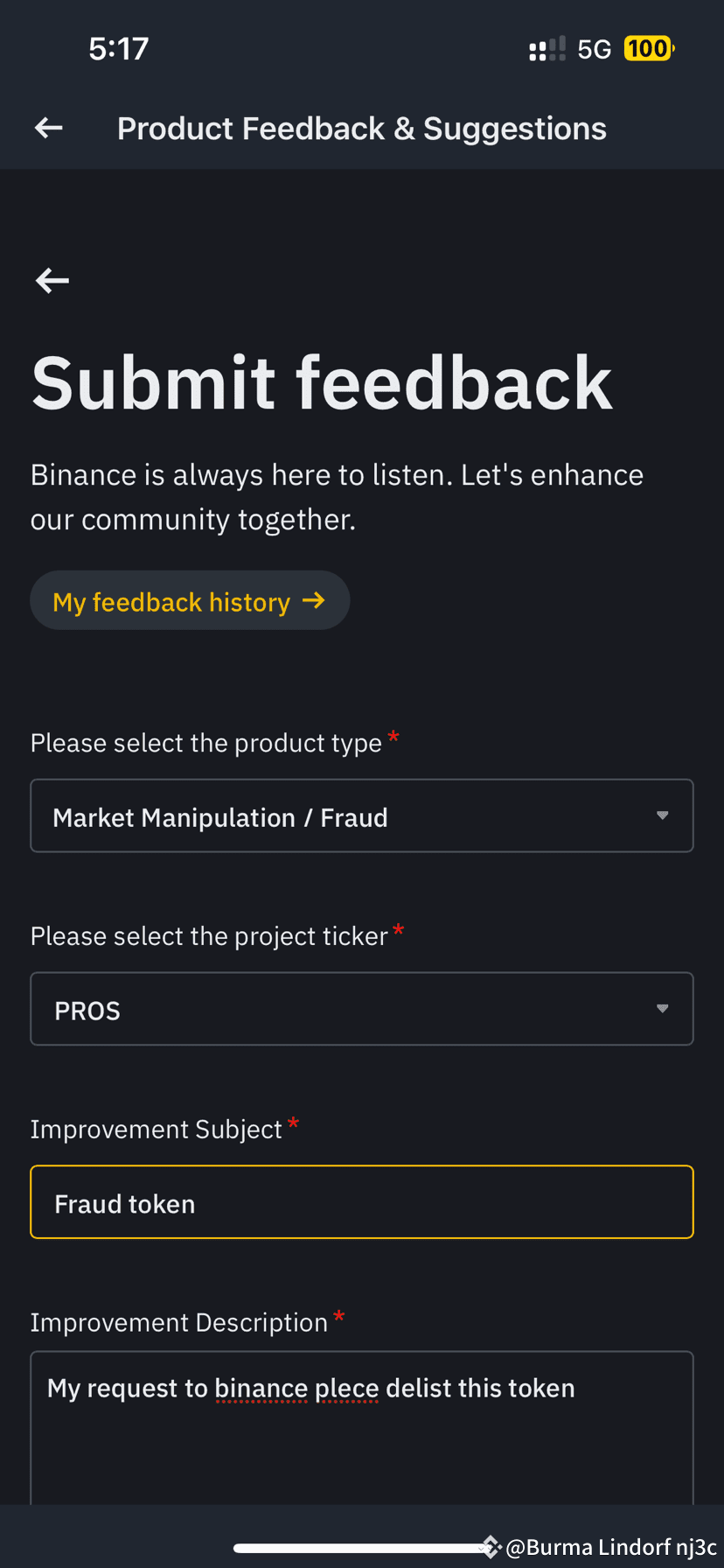Tap the underlined word binance in the description
The image size is (724, 1568).
[x=261, y=1387]
